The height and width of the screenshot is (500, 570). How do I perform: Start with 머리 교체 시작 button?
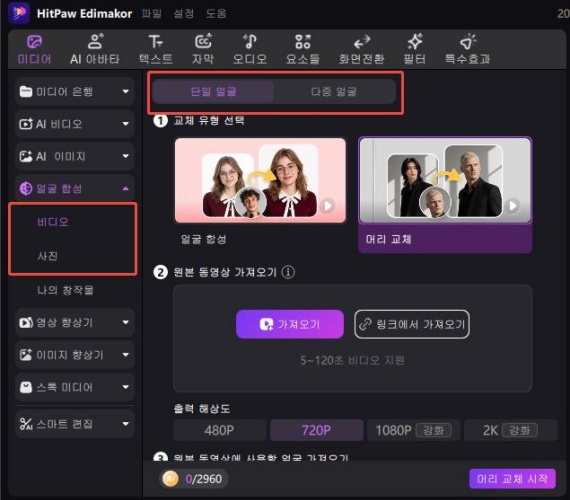[x=513, y=479]
